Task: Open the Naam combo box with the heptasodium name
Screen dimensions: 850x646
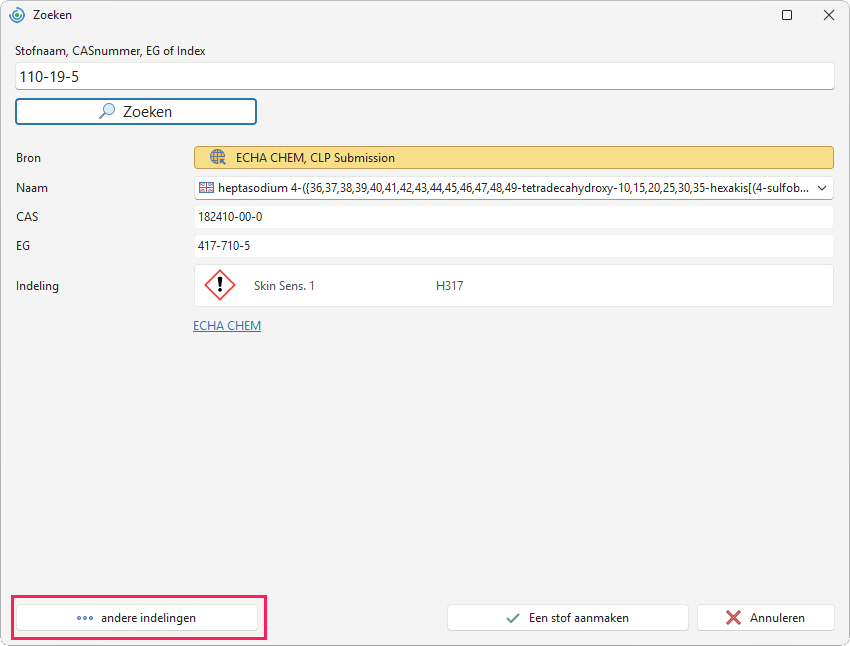Action: [x=513, y=188]
